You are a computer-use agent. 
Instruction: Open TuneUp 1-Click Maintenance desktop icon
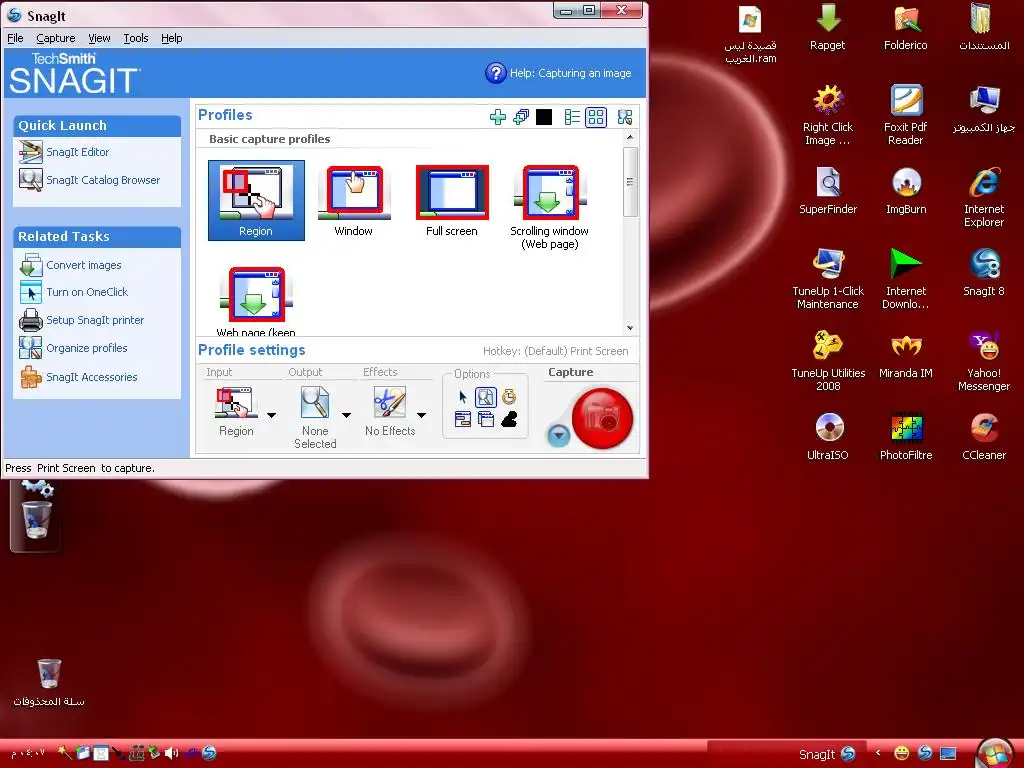point(827,279)
